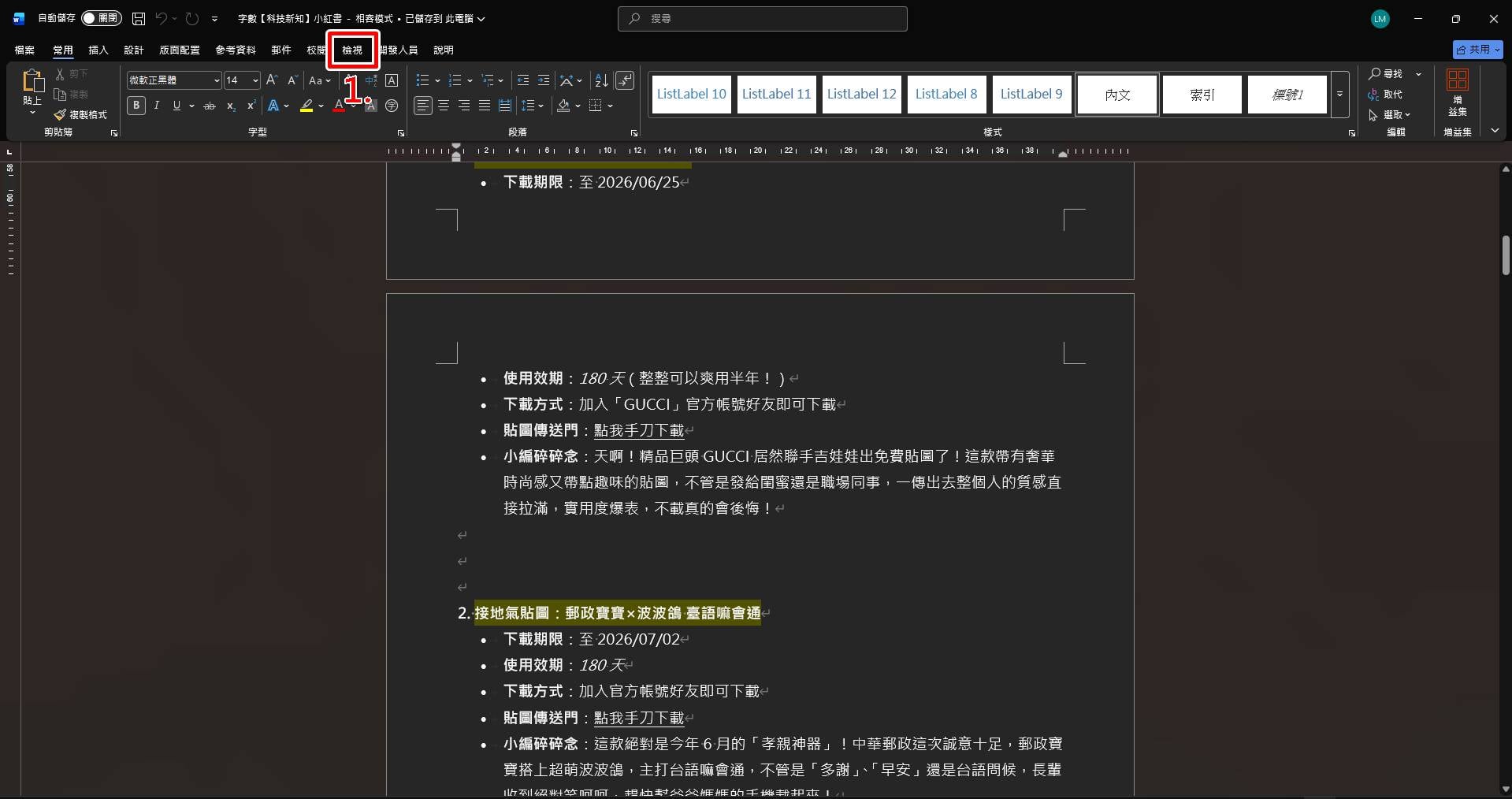Click the Save icon in title bar
This screenshot has width=1512, height=799.
(x=139, y=18)
